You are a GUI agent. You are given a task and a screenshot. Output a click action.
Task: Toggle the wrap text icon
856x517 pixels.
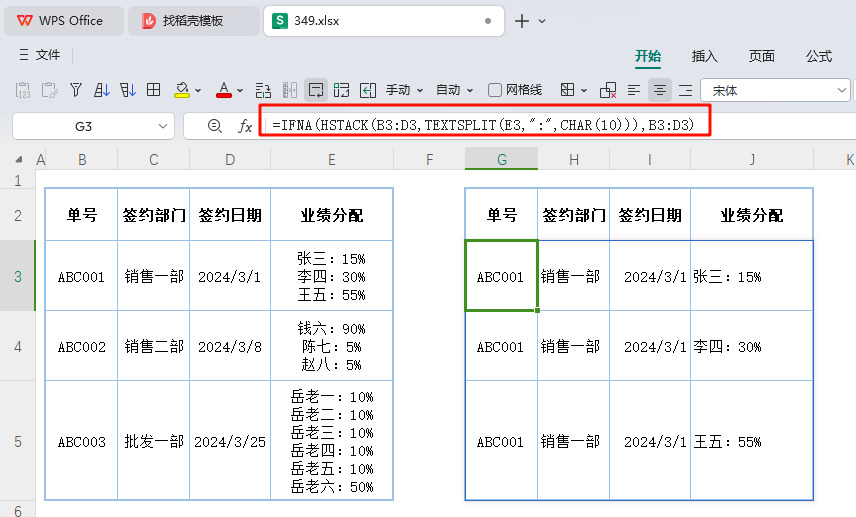click(316, 90)
